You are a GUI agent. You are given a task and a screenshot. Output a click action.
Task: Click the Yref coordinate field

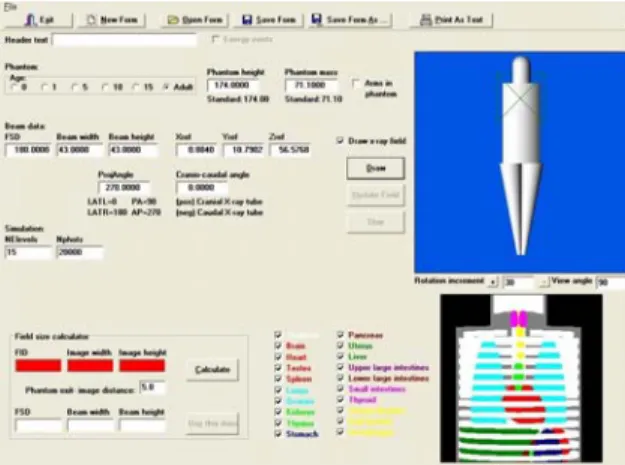(243, 150)
